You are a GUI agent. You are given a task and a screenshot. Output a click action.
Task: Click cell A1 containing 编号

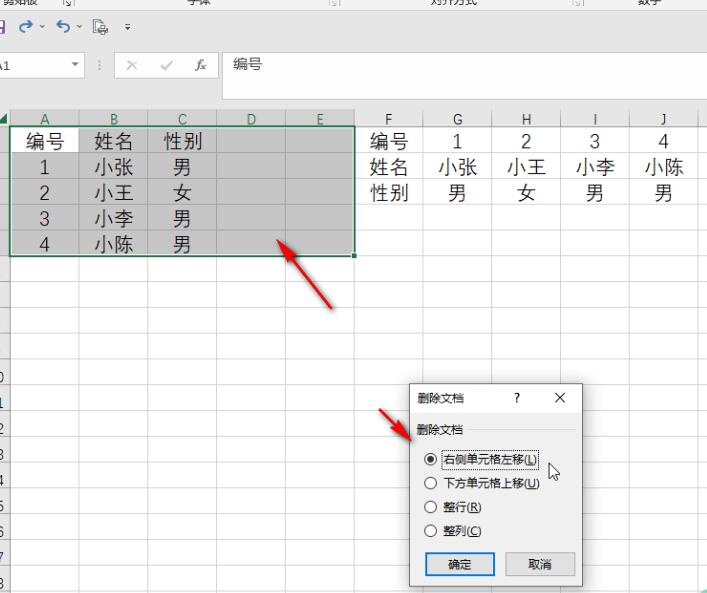tap(45, 140)
